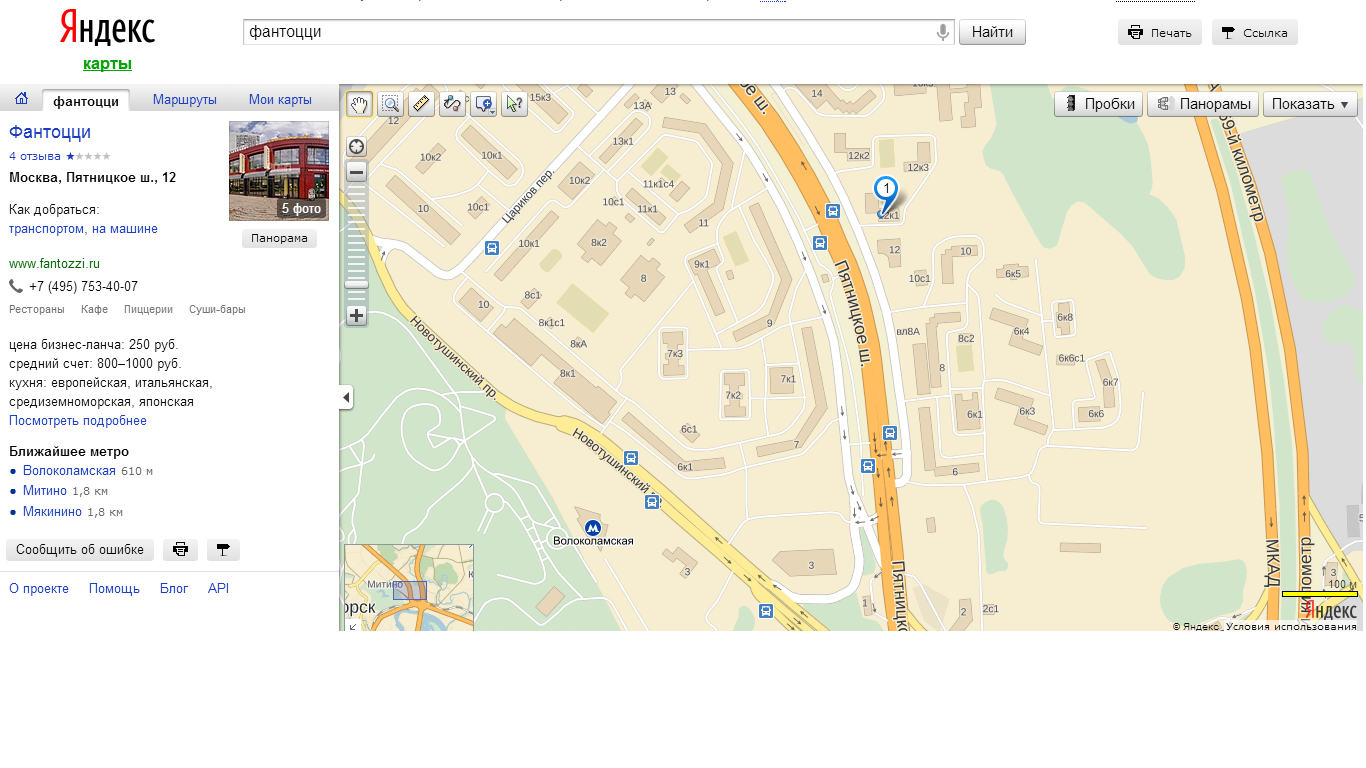This screenshot has height=768, width=1366.
Task: Open the О проекте footer link
Action: click(x=39, y=589)
